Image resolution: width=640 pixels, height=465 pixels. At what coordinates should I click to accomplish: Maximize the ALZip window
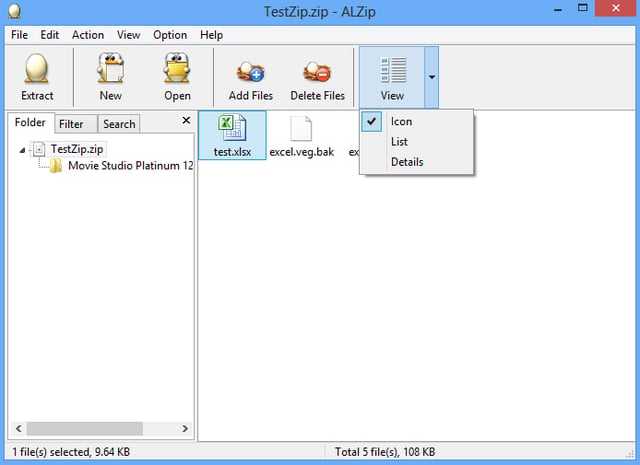[583, 8]
